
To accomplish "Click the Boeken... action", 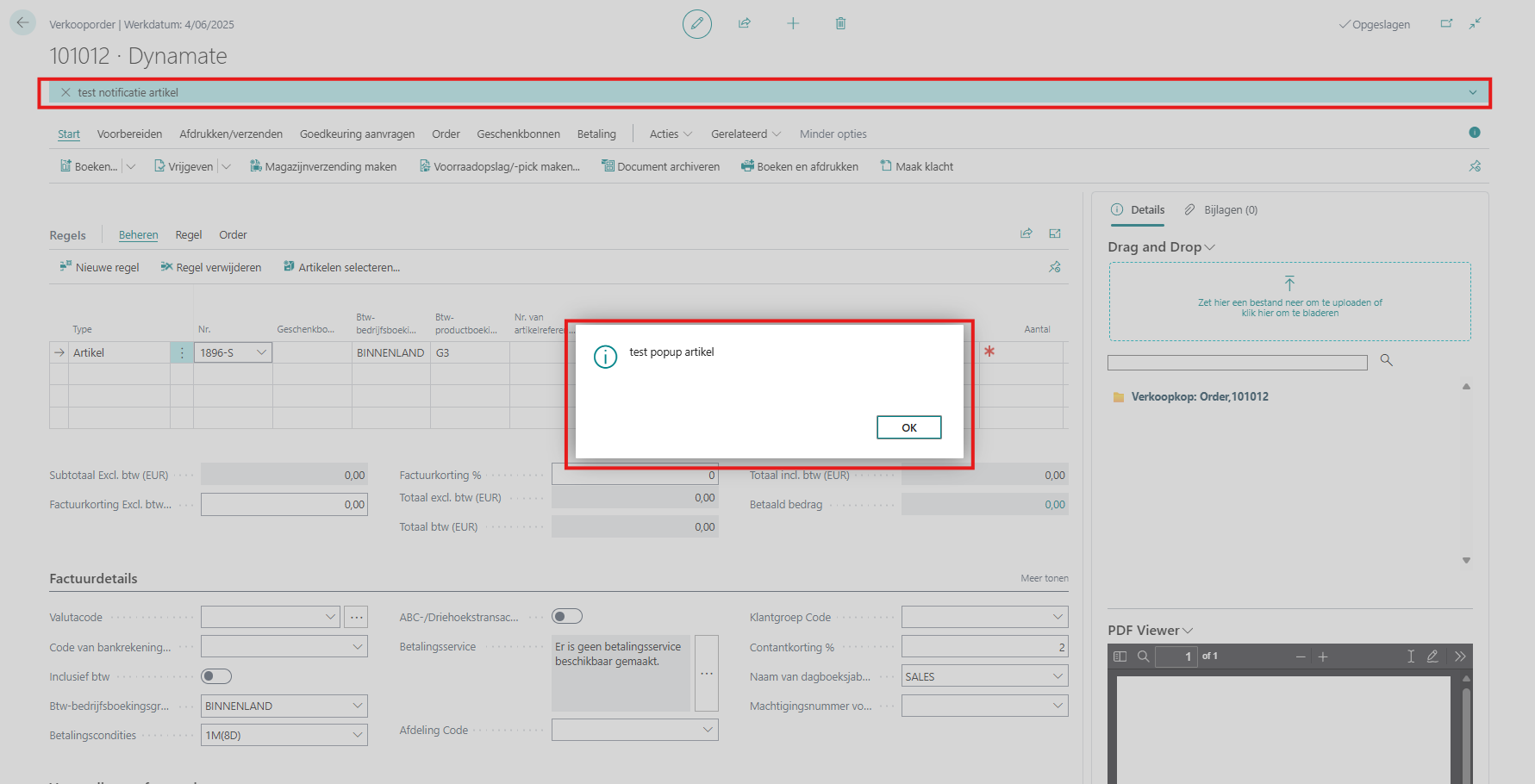I will click(89, 166).
